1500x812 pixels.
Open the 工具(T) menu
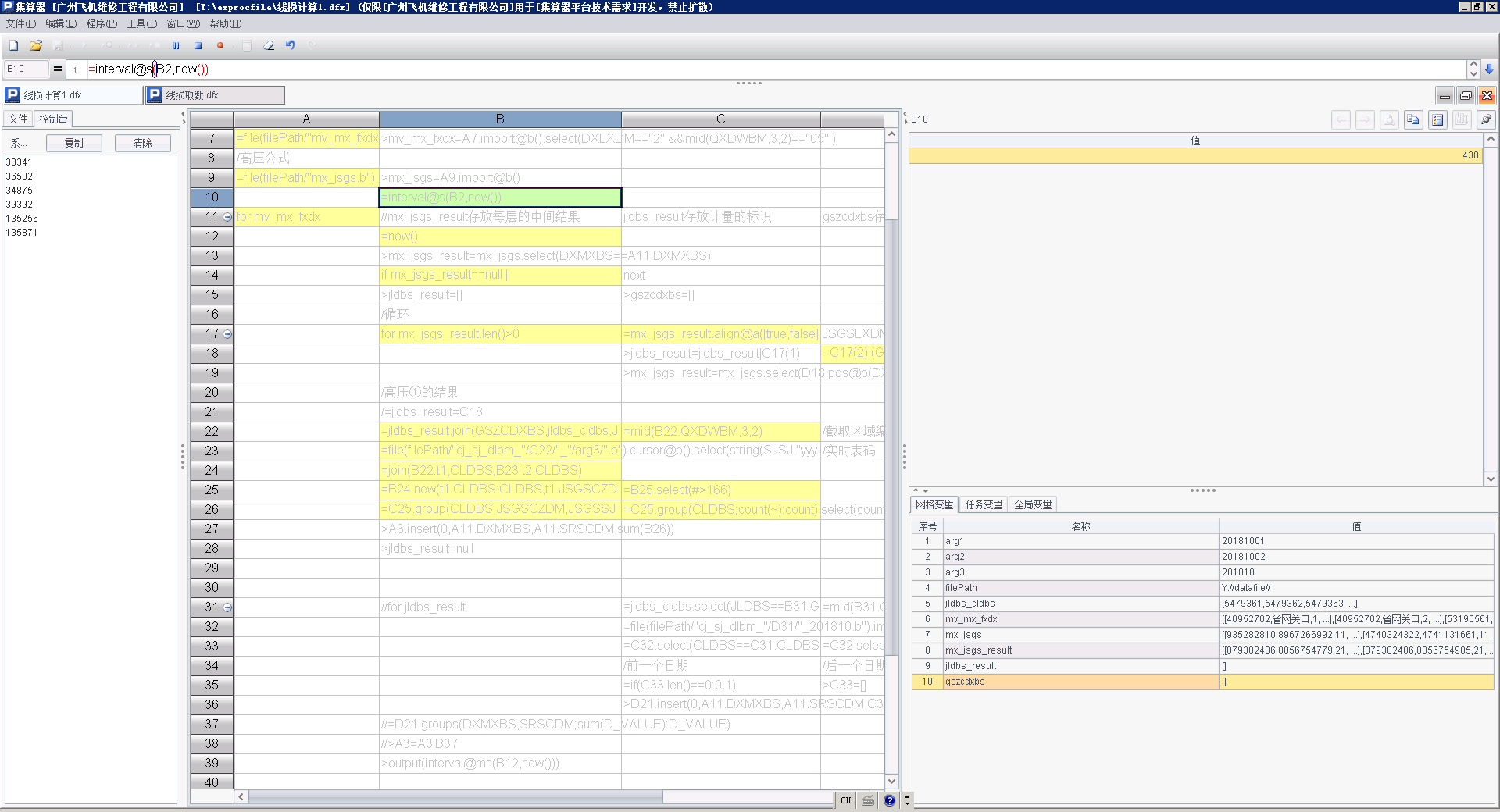tap(142, 23)
